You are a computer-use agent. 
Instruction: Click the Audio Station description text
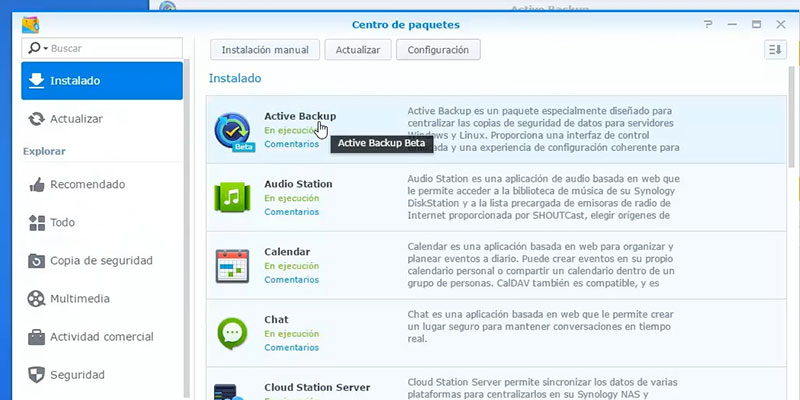pyautogui.click(x=543, y=197)
